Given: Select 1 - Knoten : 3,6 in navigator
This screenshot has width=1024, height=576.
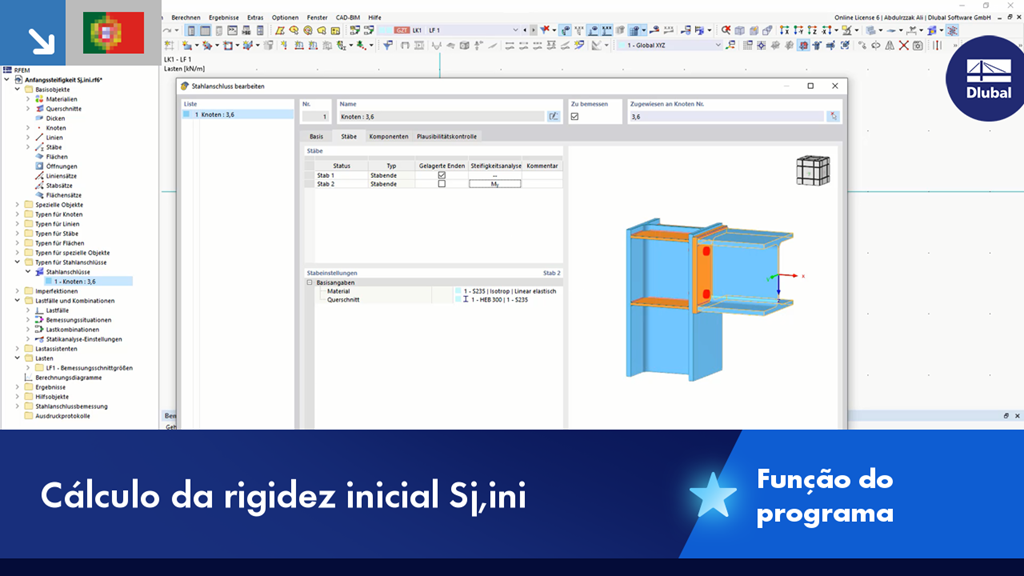Looking at the screenshot, I should pos(74,281).
